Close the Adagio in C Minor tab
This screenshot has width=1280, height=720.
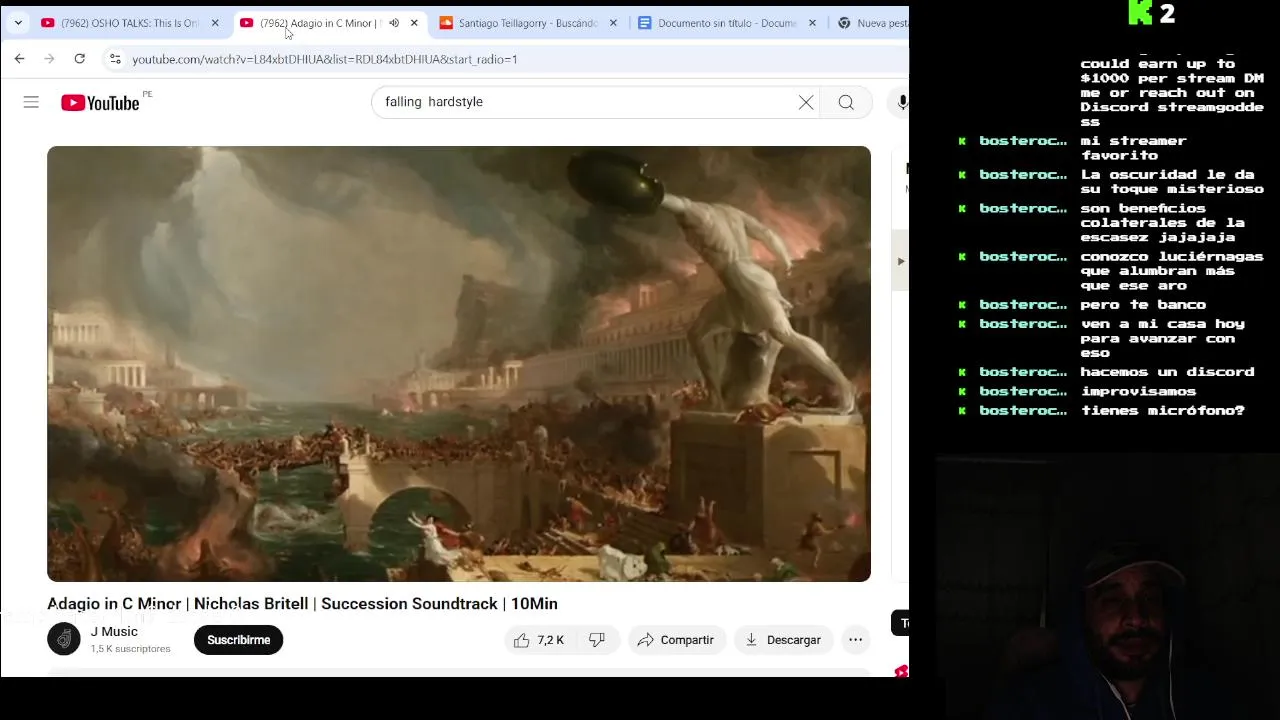pos(414,23)
